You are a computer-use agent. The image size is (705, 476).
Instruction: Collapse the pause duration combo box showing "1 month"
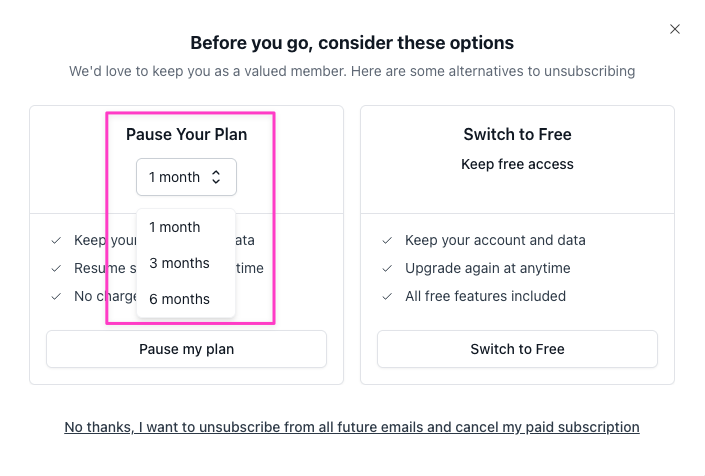(186, 177)
